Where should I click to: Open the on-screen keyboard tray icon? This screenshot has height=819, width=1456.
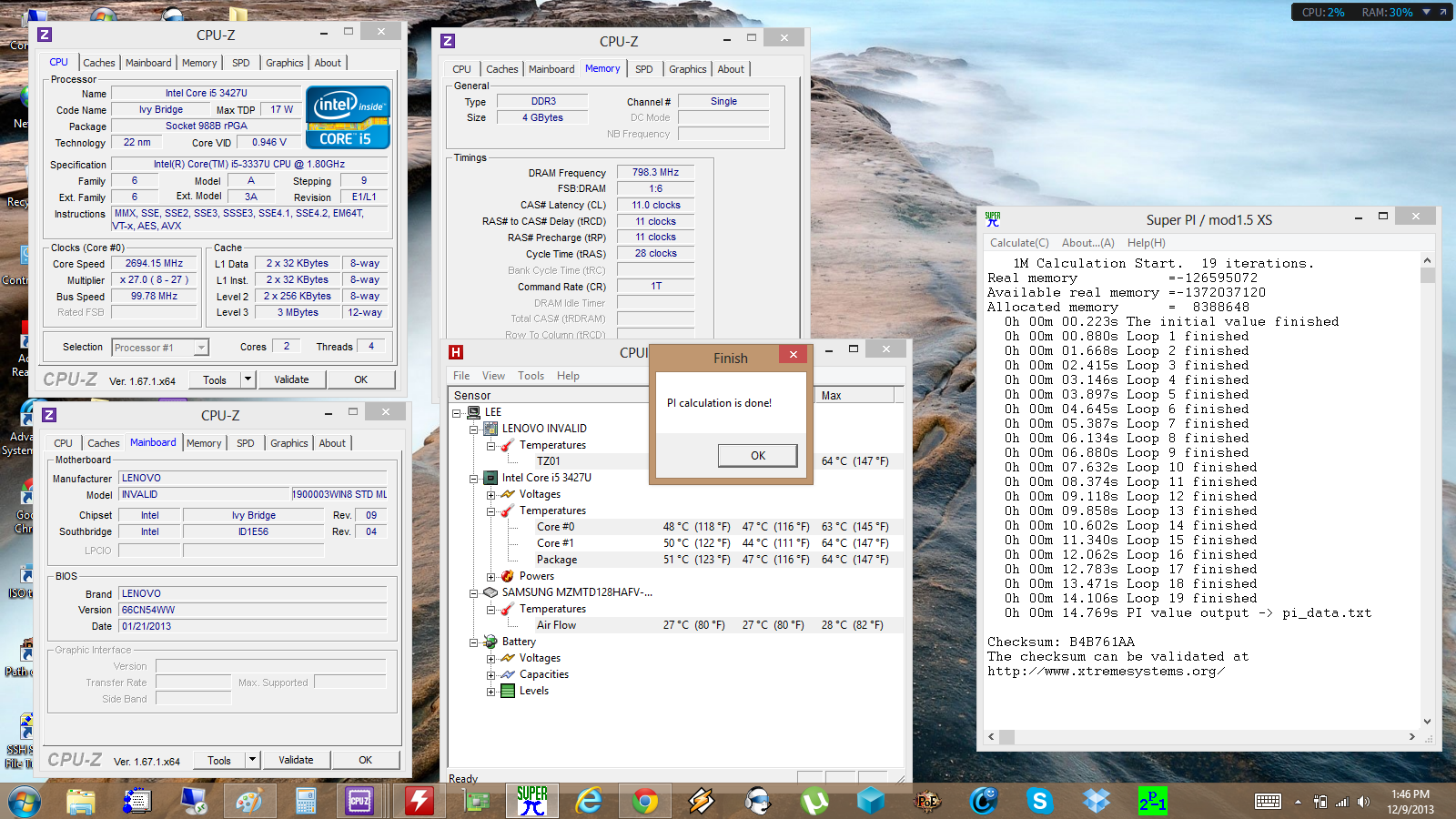(1268, 802)
